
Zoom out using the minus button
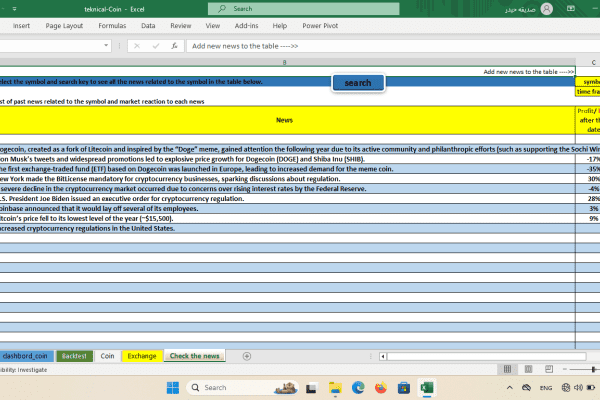tap(565, 369)
